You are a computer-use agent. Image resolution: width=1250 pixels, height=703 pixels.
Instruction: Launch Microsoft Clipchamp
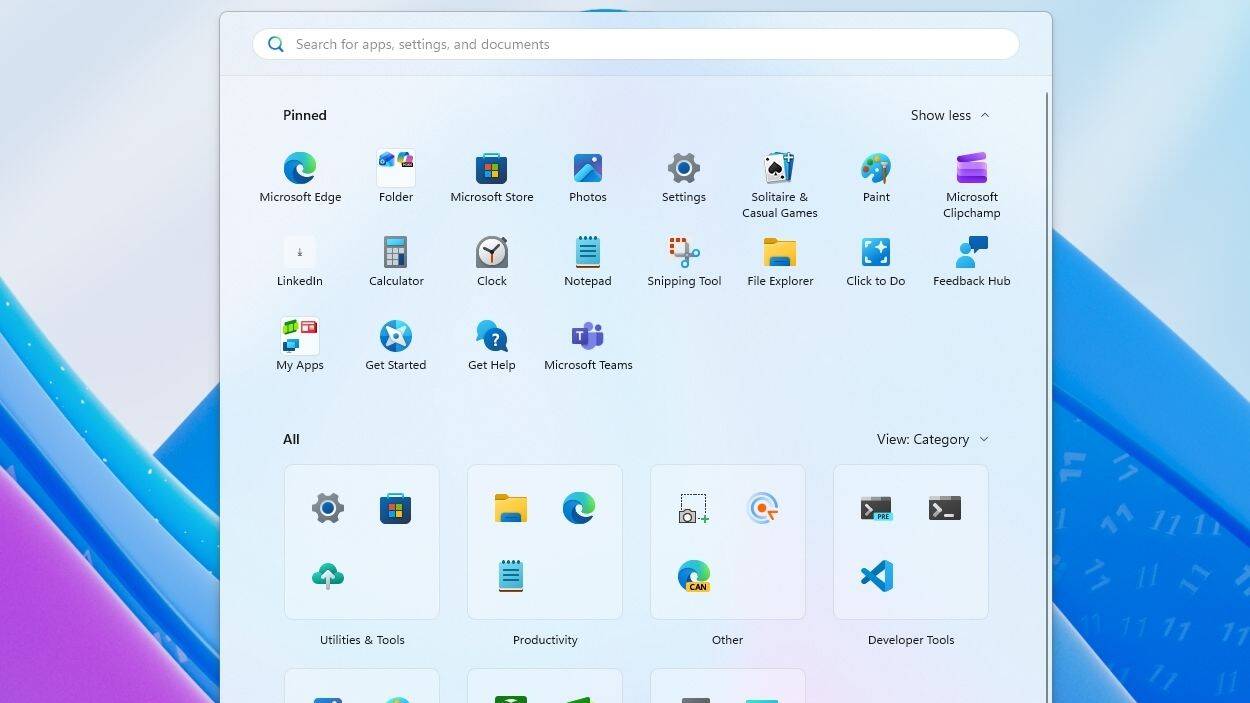pyautogui.click(x=972, y=186)
